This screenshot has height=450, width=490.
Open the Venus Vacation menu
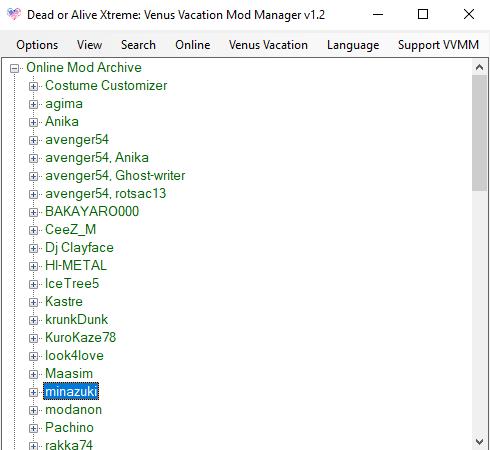(x=268, y=45)
